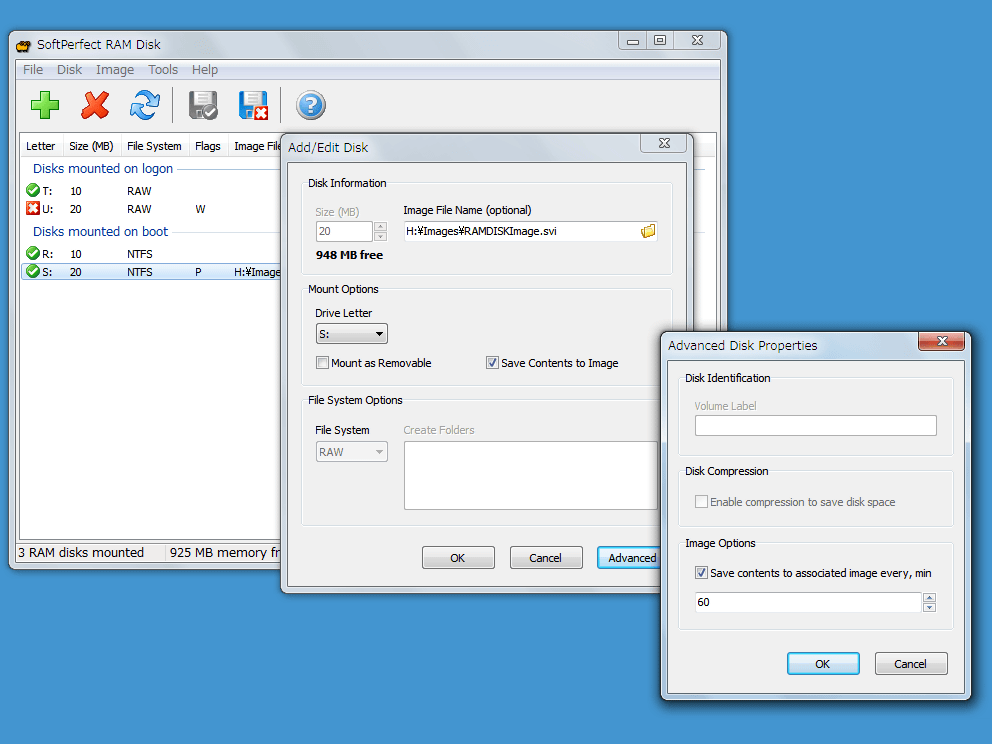Screen dimensions: 992x744
Task: Decrease the save interval minutes spinner
Action: (x=929, y=607)
